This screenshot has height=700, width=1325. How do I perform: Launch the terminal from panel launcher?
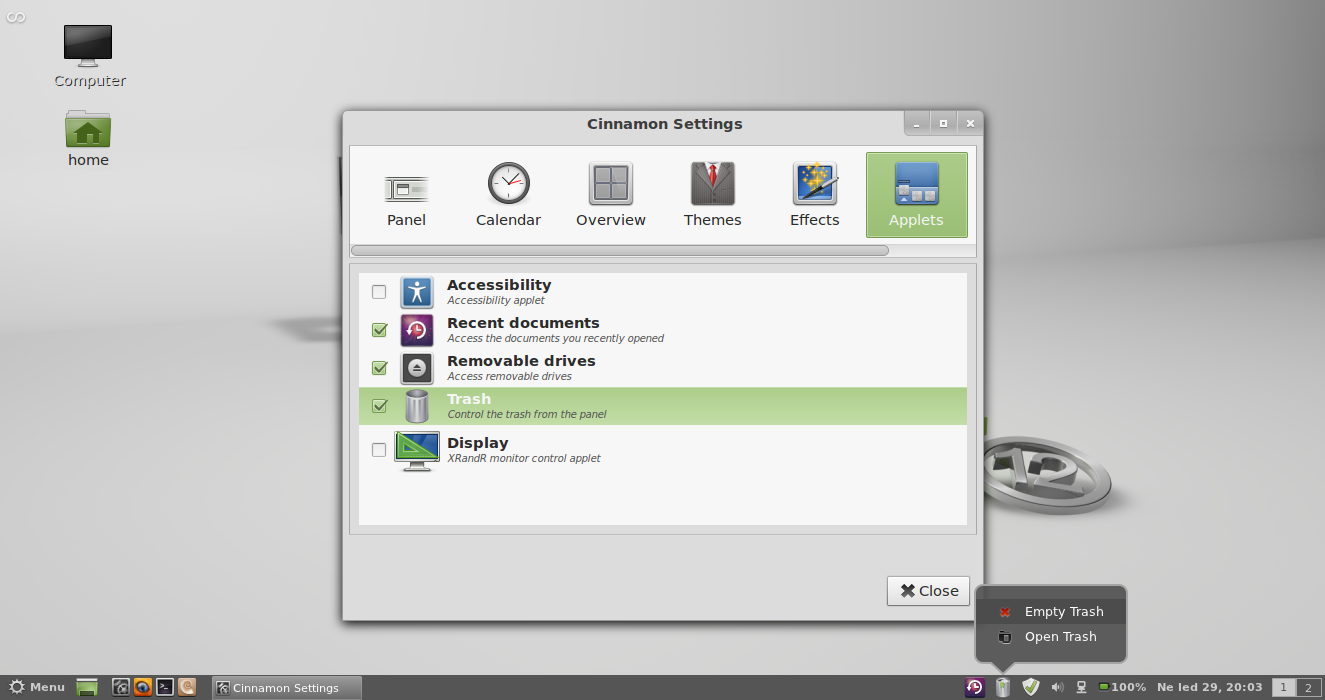point(165,687)
